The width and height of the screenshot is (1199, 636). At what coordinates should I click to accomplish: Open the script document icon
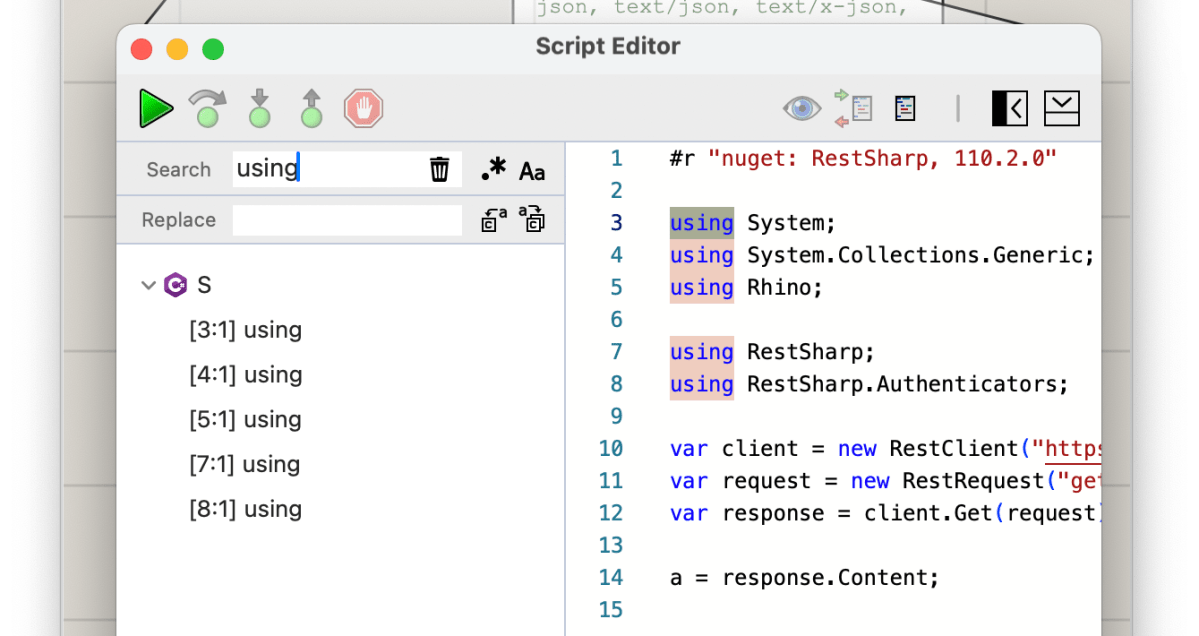(x=905, y=109)
